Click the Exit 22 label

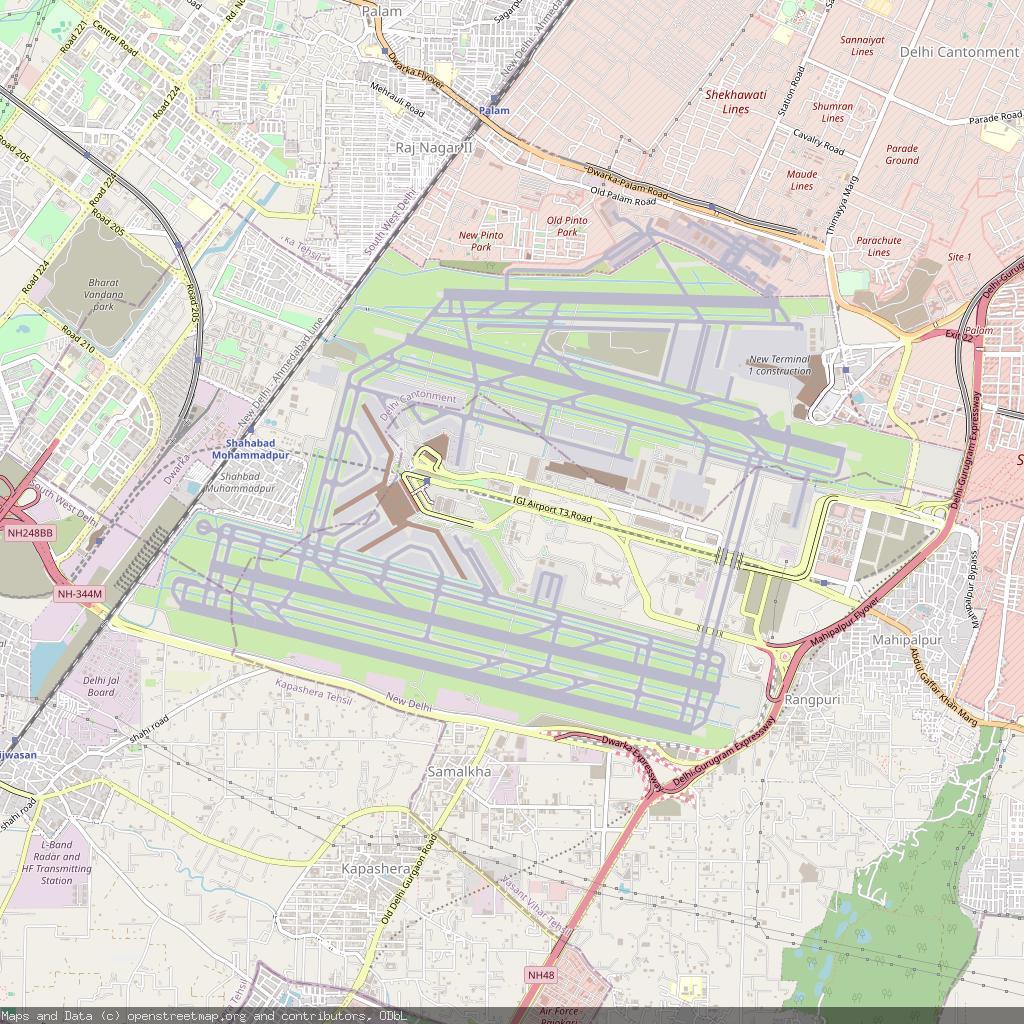[x=959, y=335]
